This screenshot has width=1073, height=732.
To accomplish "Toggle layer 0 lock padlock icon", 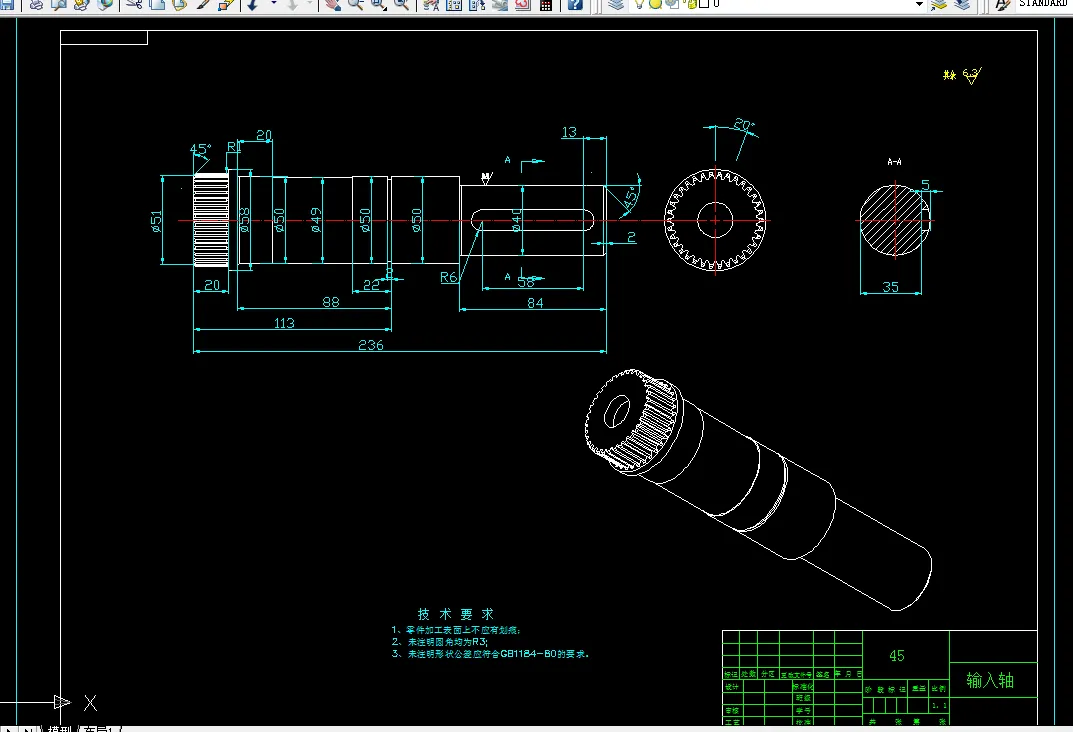I will pos(690,4).
